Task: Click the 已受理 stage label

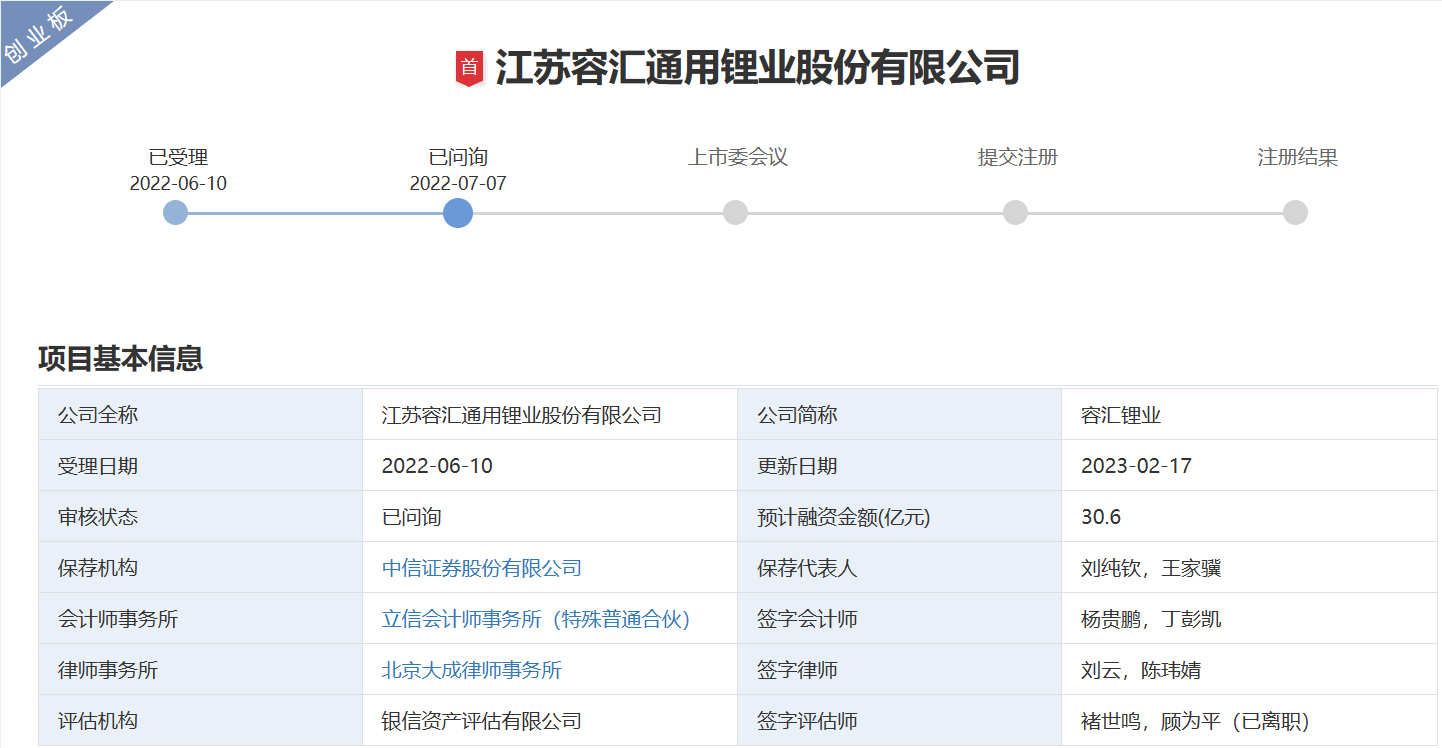Action: [x=178, y=157]
